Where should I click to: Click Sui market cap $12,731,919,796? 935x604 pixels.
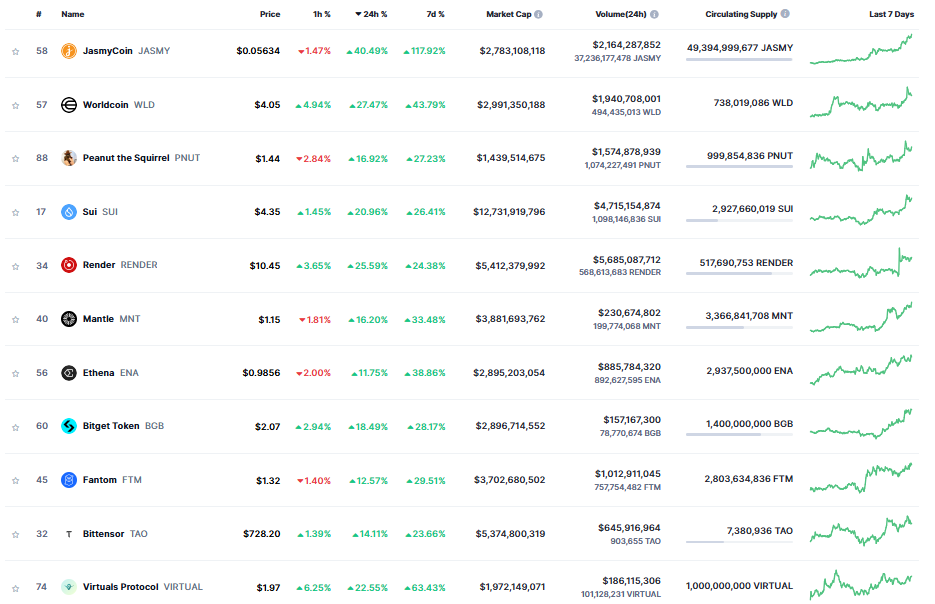[x=509, y=212]
